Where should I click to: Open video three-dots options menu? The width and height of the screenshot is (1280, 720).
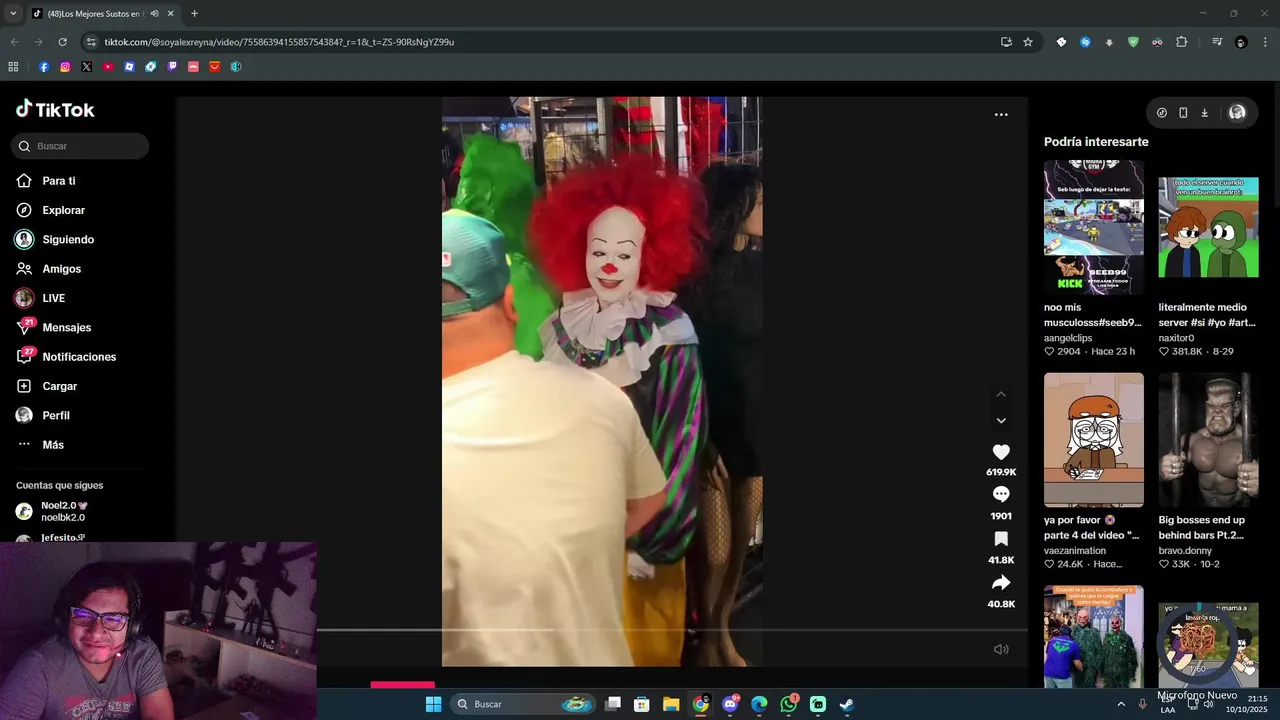(x=1001, y=115)
